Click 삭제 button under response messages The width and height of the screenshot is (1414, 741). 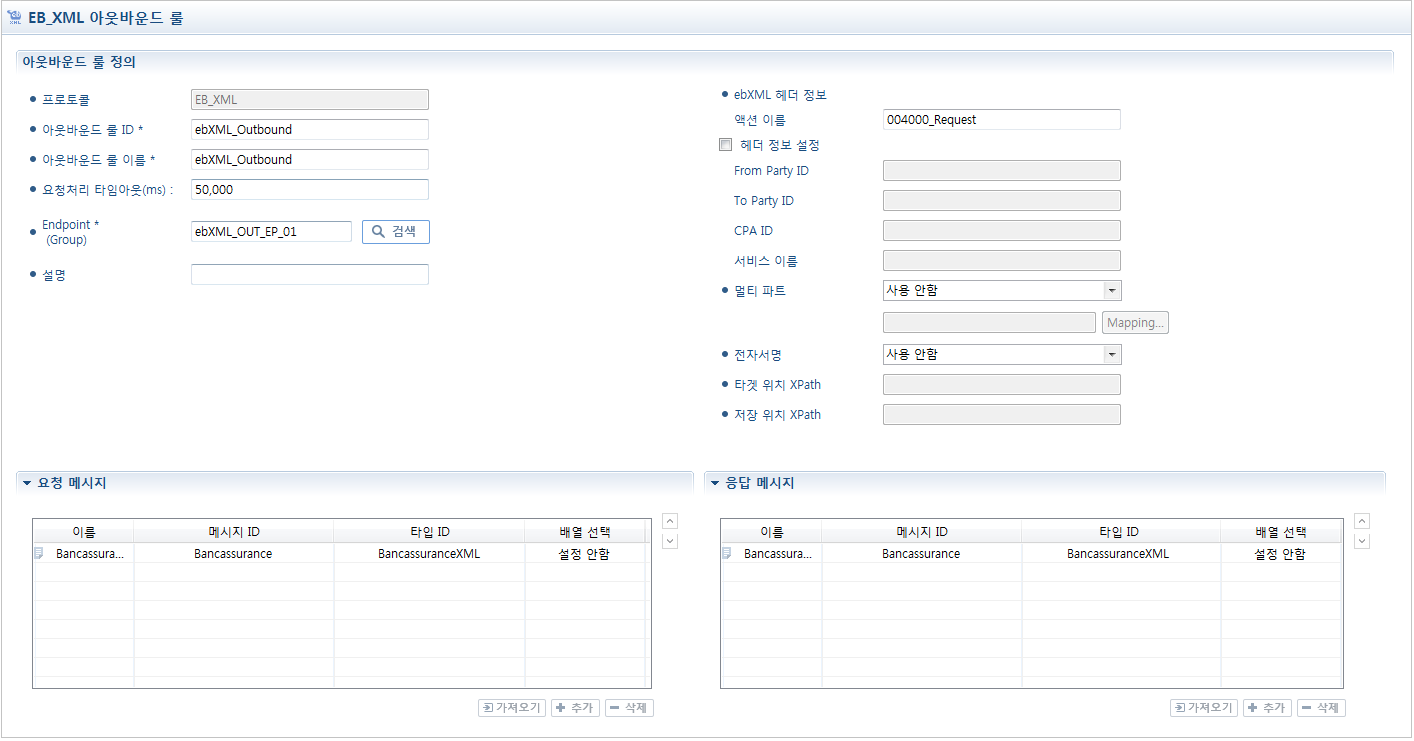tap(1321, 708)
